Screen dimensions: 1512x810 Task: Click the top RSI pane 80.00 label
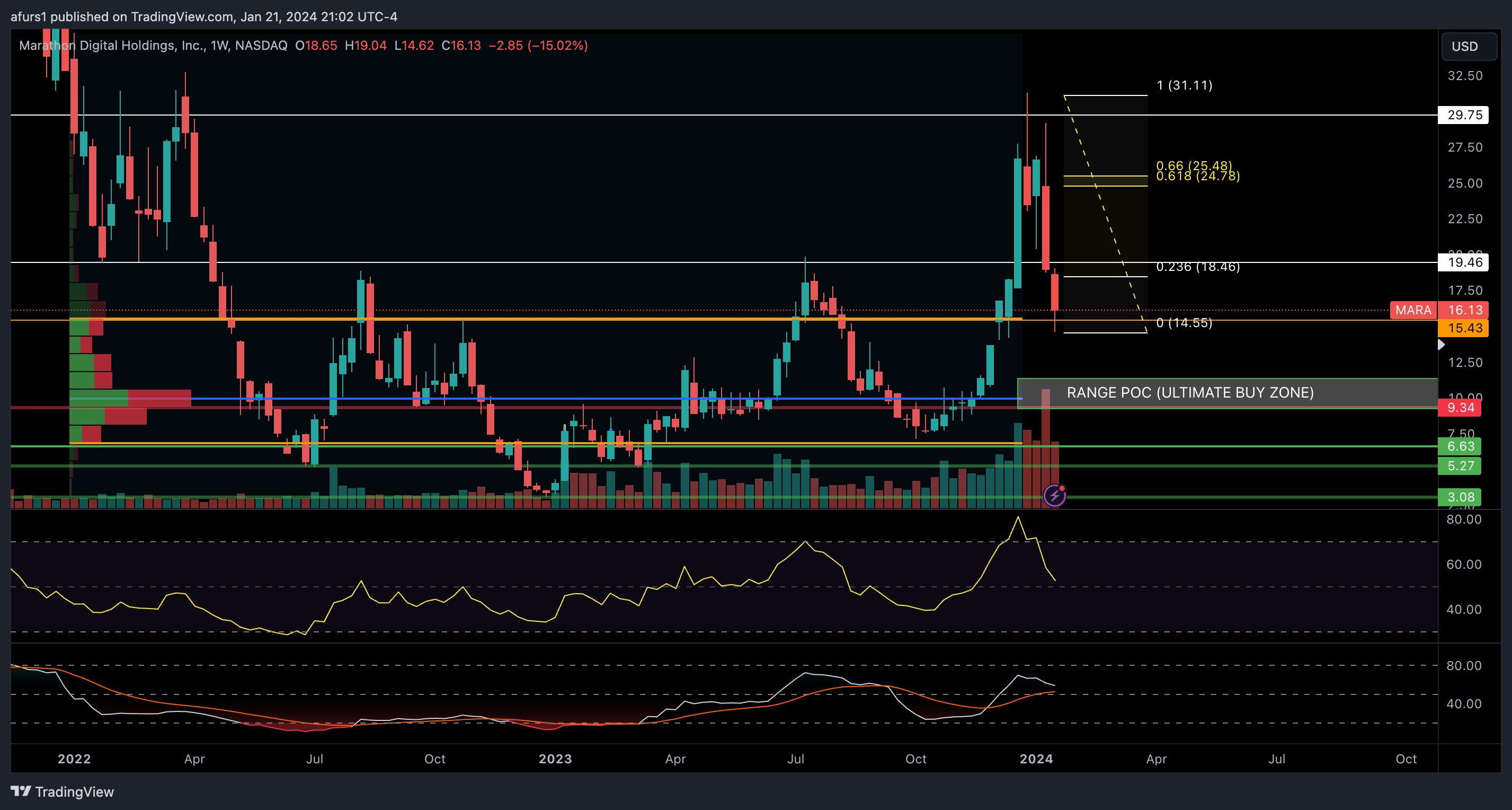tap(1463, 520)
